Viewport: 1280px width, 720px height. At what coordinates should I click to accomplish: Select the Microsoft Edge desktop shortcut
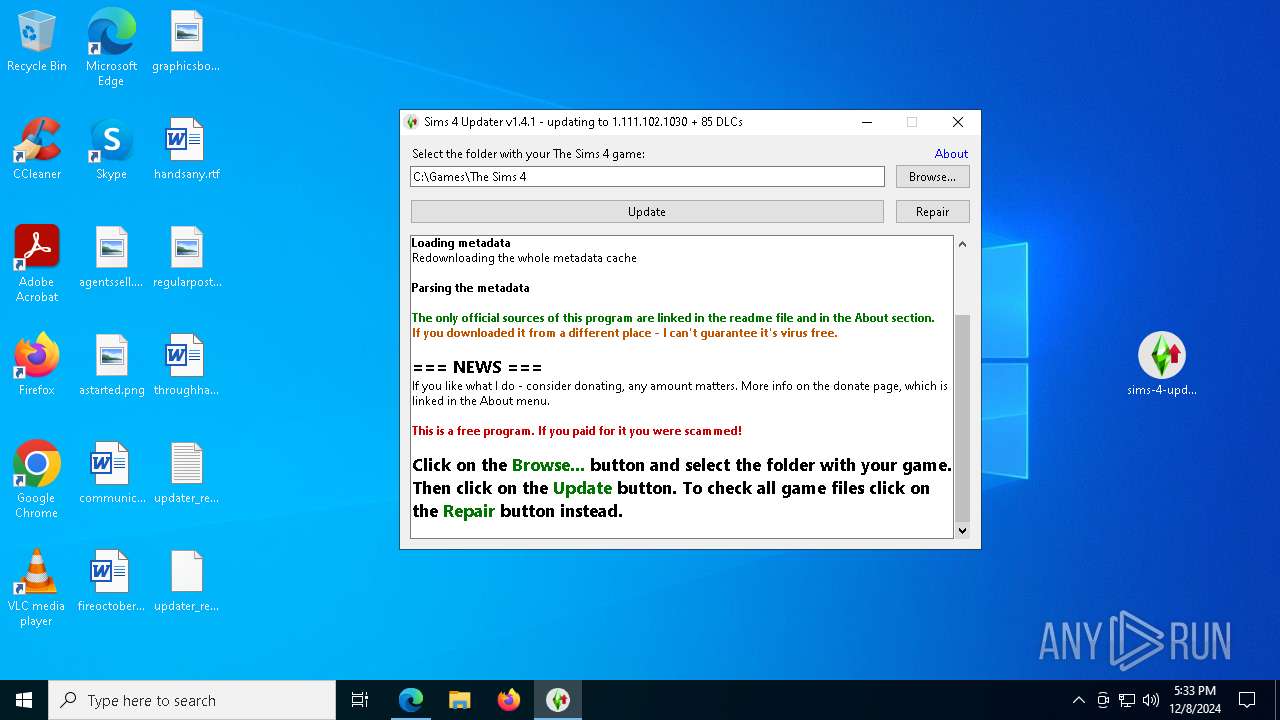tap(111, 48)
